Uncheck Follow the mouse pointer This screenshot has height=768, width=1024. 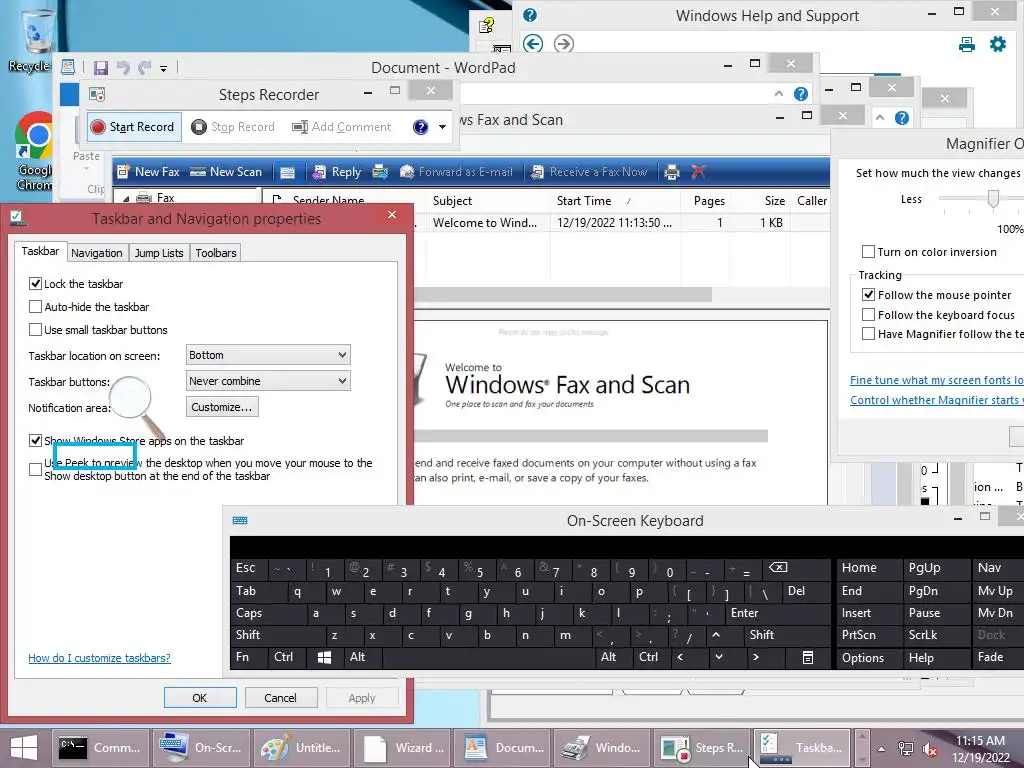click(868, 295)
